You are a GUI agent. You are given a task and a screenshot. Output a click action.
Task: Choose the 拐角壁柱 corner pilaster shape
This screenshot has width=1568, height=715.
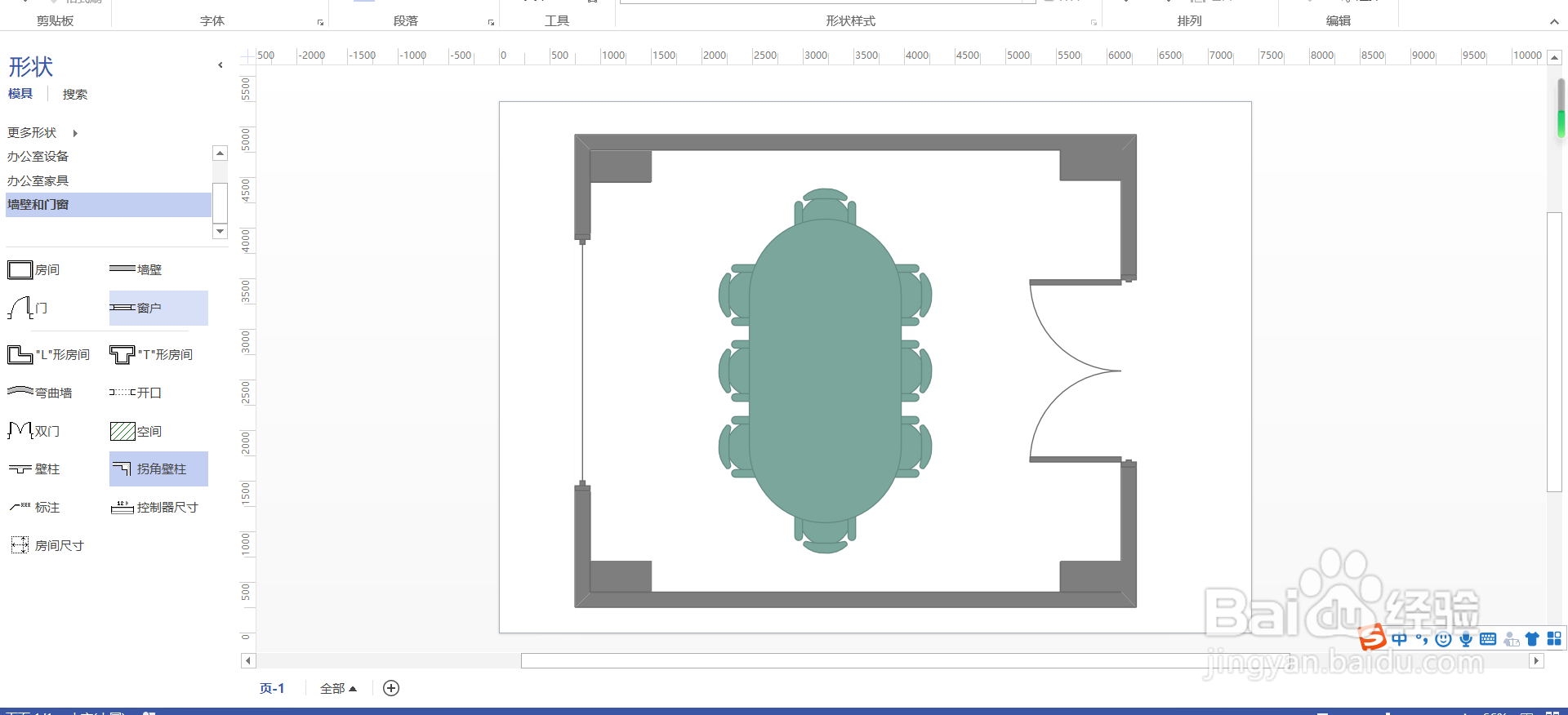pyautogui.click(x=158, y=469)
